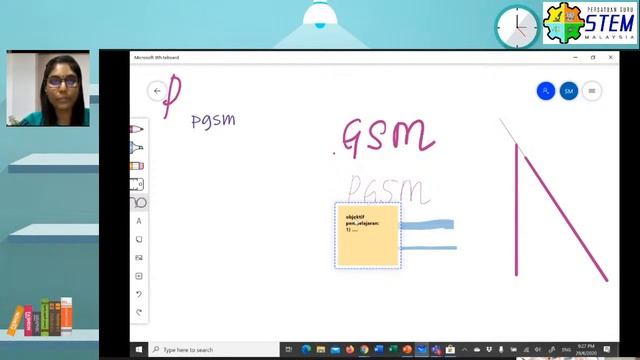Insert an image from toolbar
The height and width of the screenshot is (360, 640).
point(139,258)
